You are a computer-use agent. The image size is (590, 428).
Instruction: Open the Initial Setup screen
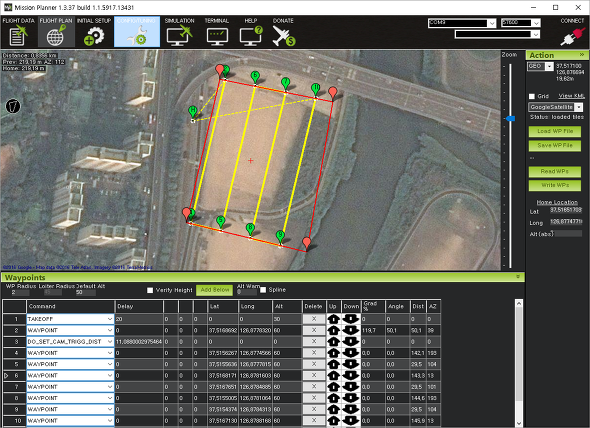pyautogui.click(x=94, y=32)
